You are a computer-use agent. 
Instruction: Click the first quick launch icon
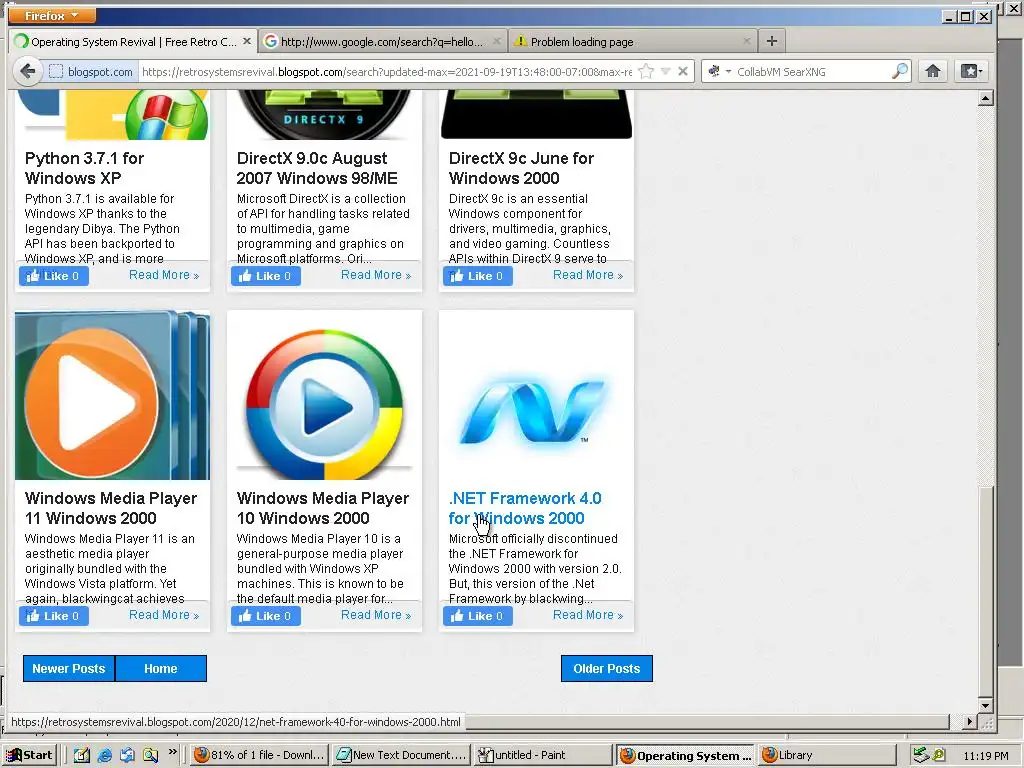pyautogui.click(x=82, y=755)
